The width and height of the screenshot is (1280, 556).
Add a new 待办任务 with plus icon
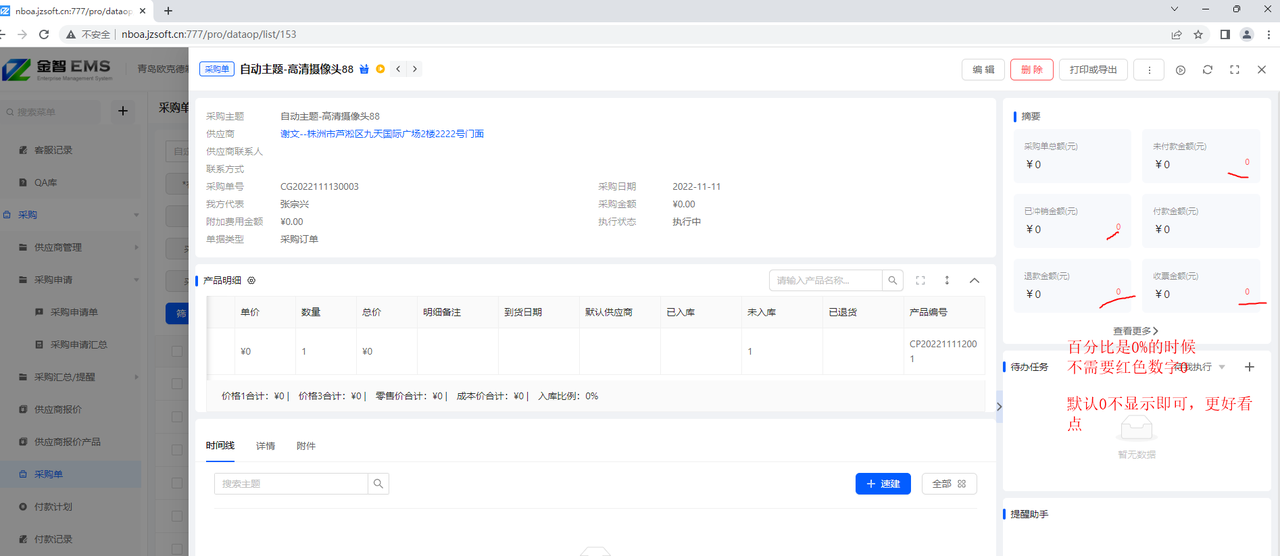point(1249,367)
